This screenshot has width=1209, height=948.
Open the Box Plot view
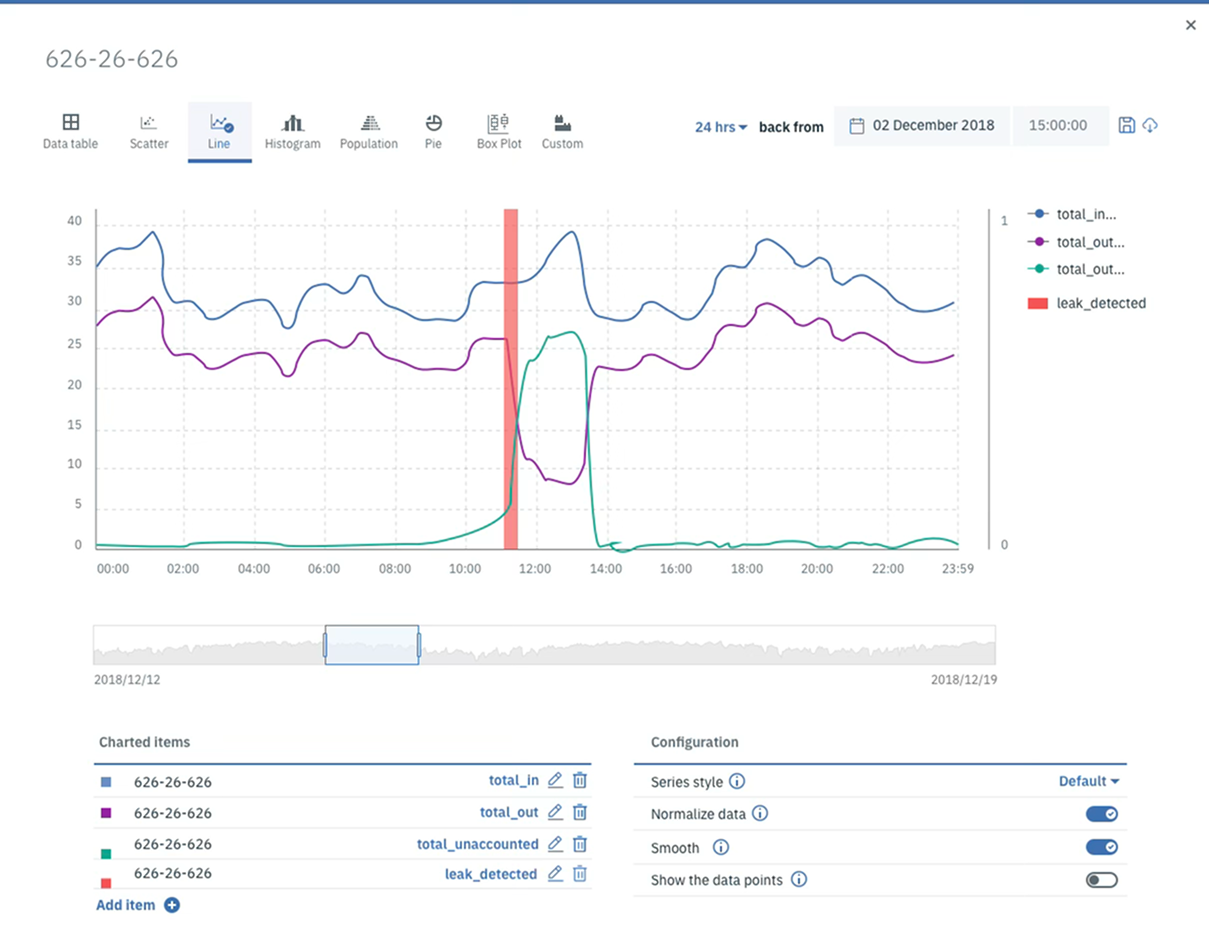(499, 132)
